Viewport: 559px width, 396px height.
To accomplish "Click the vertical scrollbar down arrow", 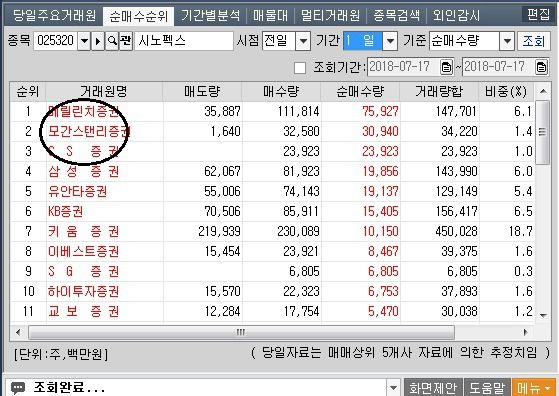I will 543,315.
